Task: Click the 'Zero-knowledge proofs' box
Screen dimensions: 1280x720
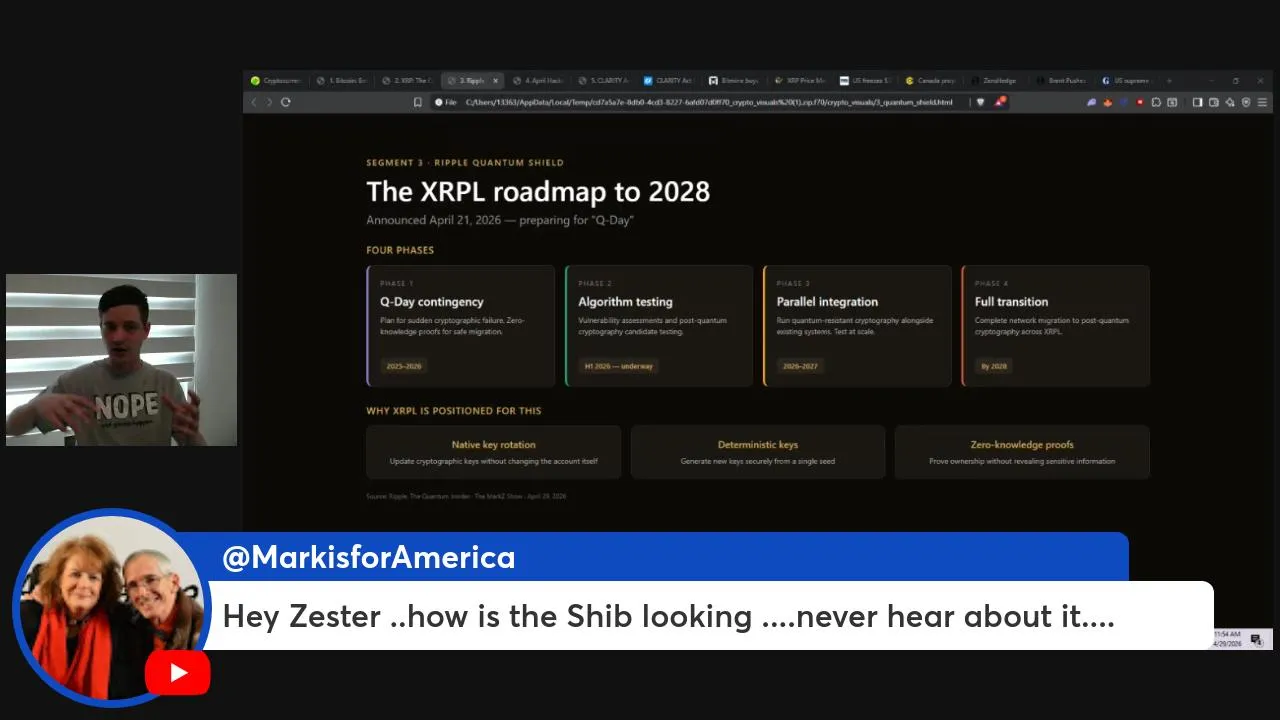Action: [1022, 452]
